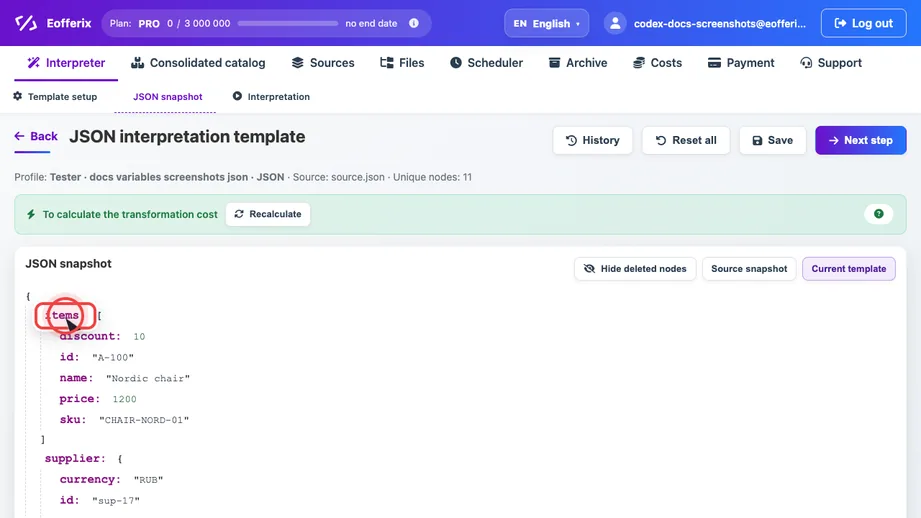Click the account email address

click(x=720, y=23)
